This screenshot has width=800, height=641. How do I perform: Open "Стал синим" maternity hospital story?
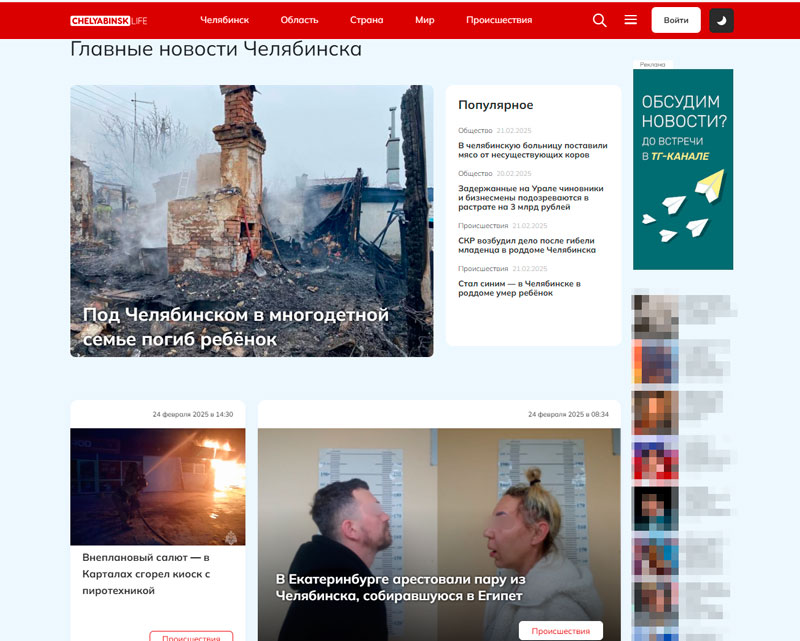(x=521, y=287)
